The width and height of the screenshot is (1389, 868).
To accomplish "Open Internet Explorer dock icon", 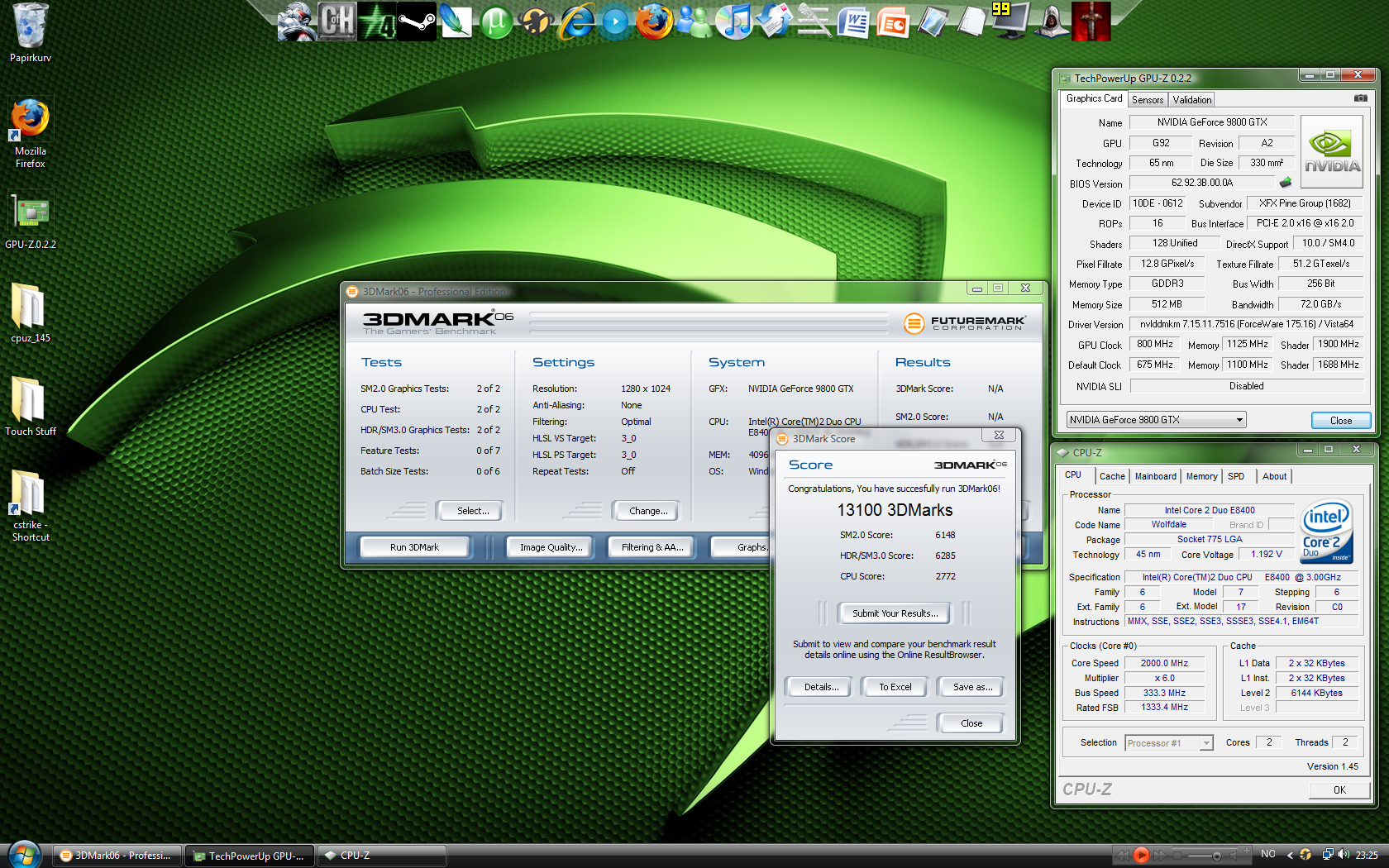I will (576, 21).
